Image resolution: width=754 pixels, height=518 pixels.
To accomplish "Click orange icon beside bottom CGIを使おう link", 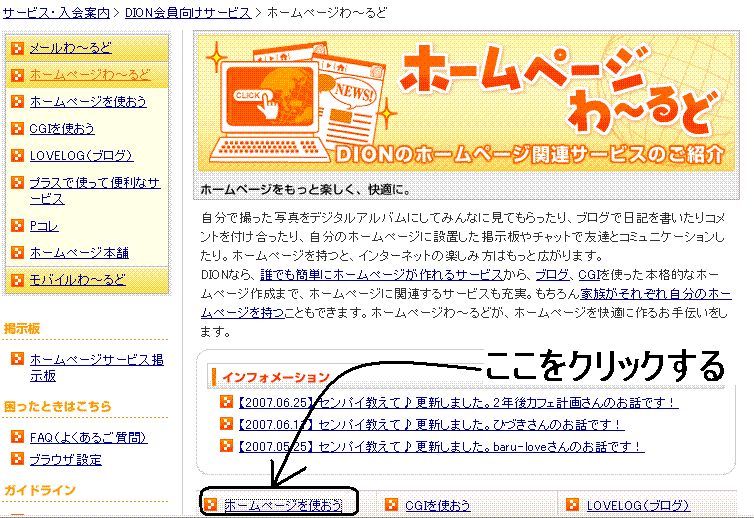I will tap(391, 505).
